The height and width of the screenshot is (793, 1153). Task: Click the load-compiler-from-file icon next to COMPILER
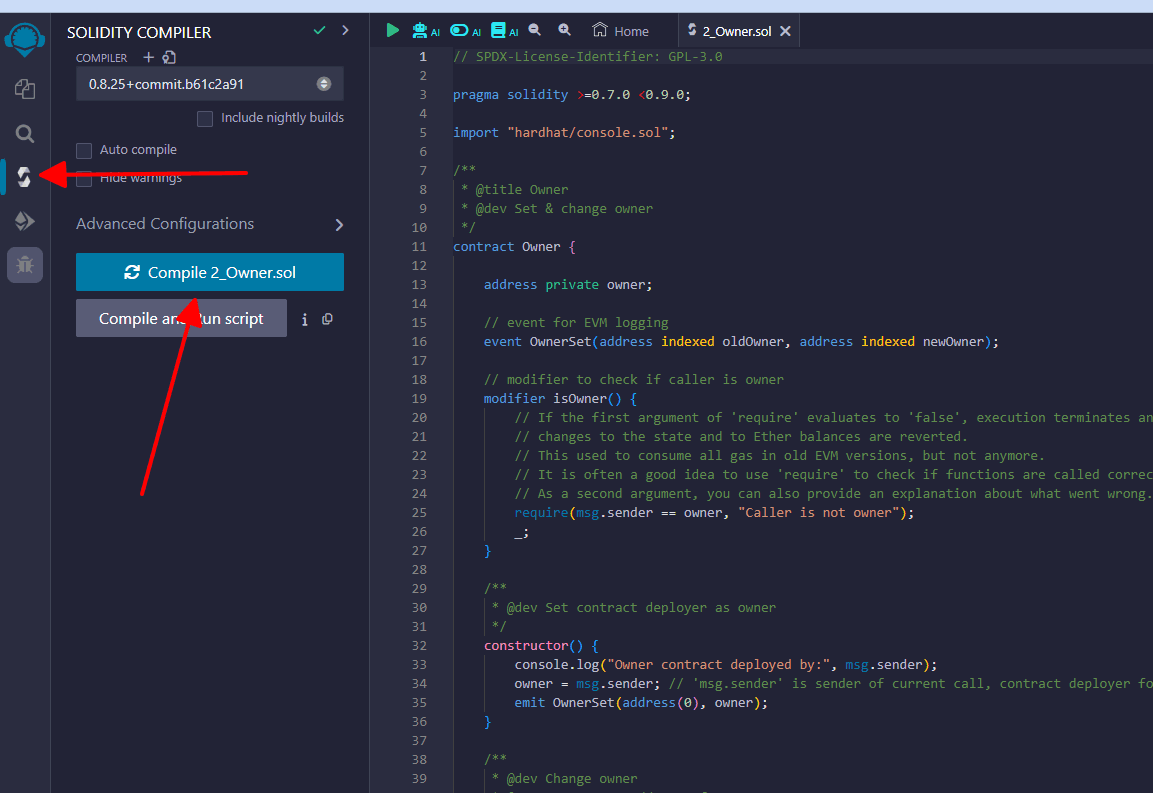(x=169, y=57)
